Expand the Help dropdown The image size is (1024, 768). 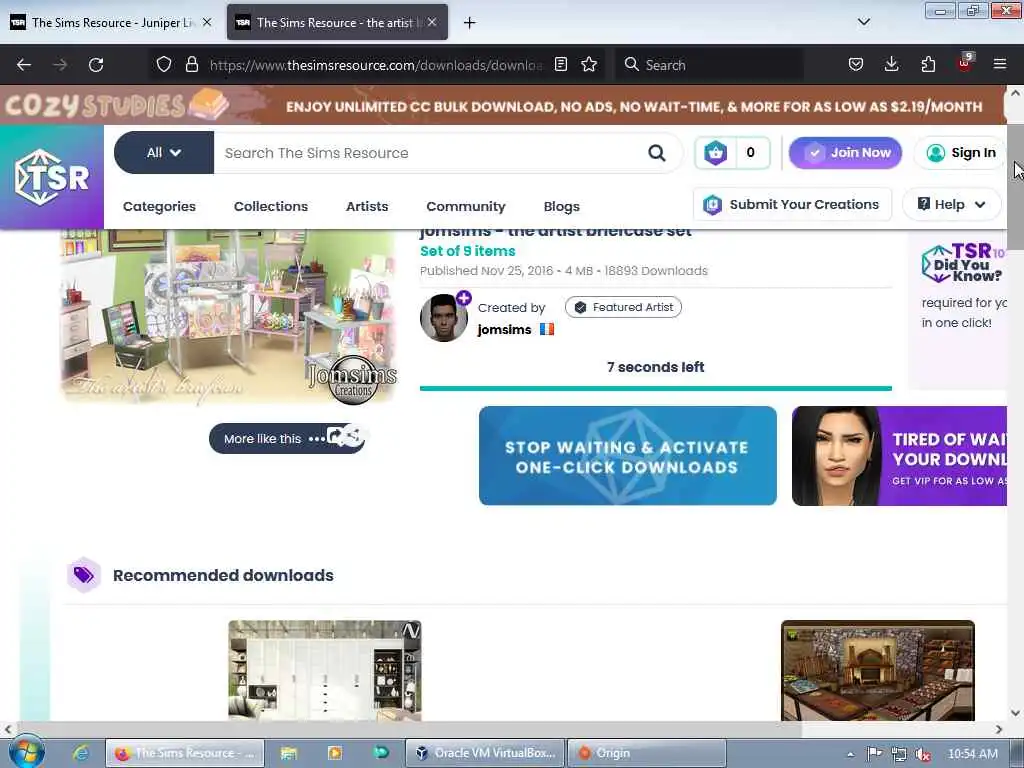pos(951,204)
